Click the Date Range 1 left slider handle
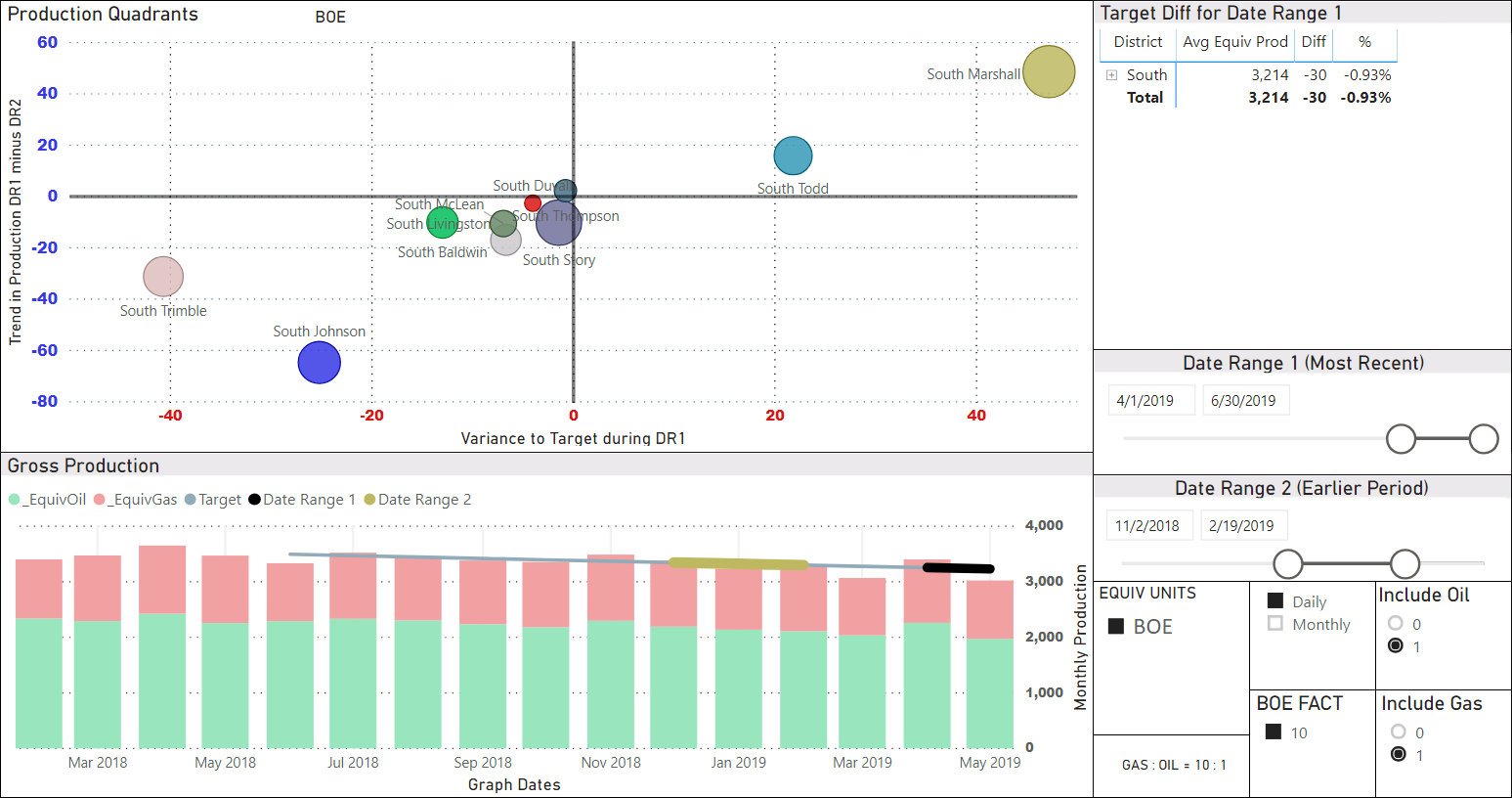Image resolution: width=1512 pixels, height=798 pixels. tap(1402, 439)
